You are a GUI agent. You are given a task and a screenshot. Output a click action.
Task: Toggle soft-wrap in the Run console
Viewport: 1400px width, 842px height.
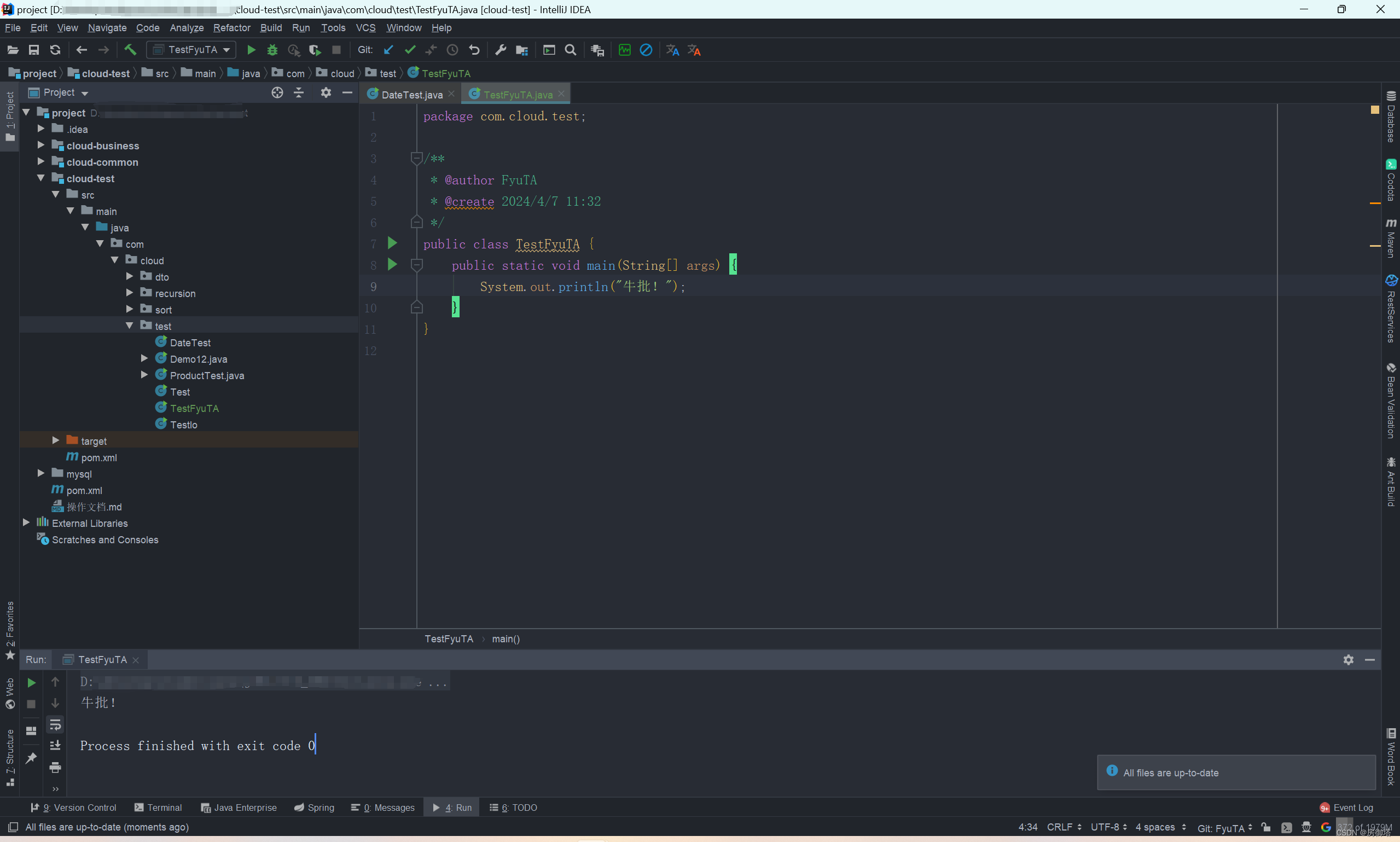[55, 724]
